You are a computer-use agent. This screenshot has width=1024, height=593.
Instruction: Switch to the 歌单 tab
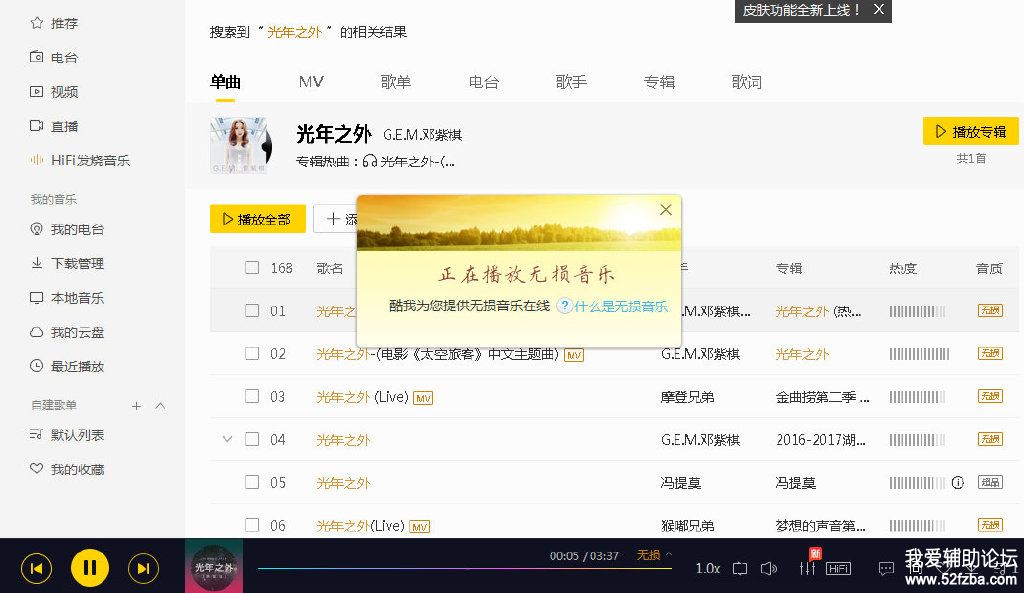click(396, 82)
